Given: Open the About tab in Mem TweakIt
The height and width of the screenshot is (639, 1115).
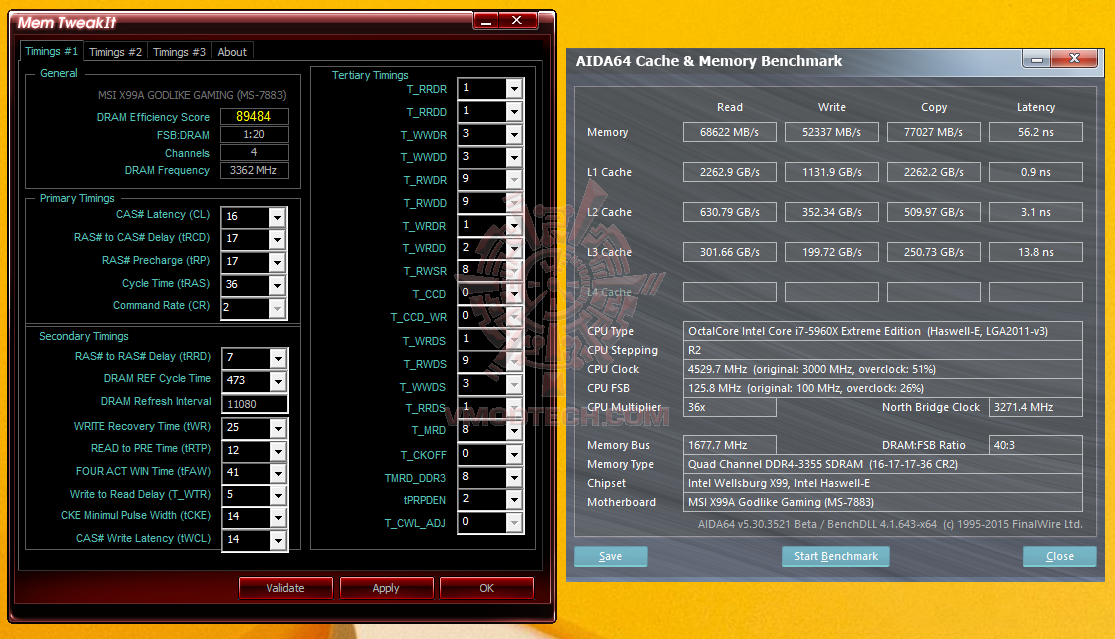Looking at the screenshot, I should tap(232, 52).
